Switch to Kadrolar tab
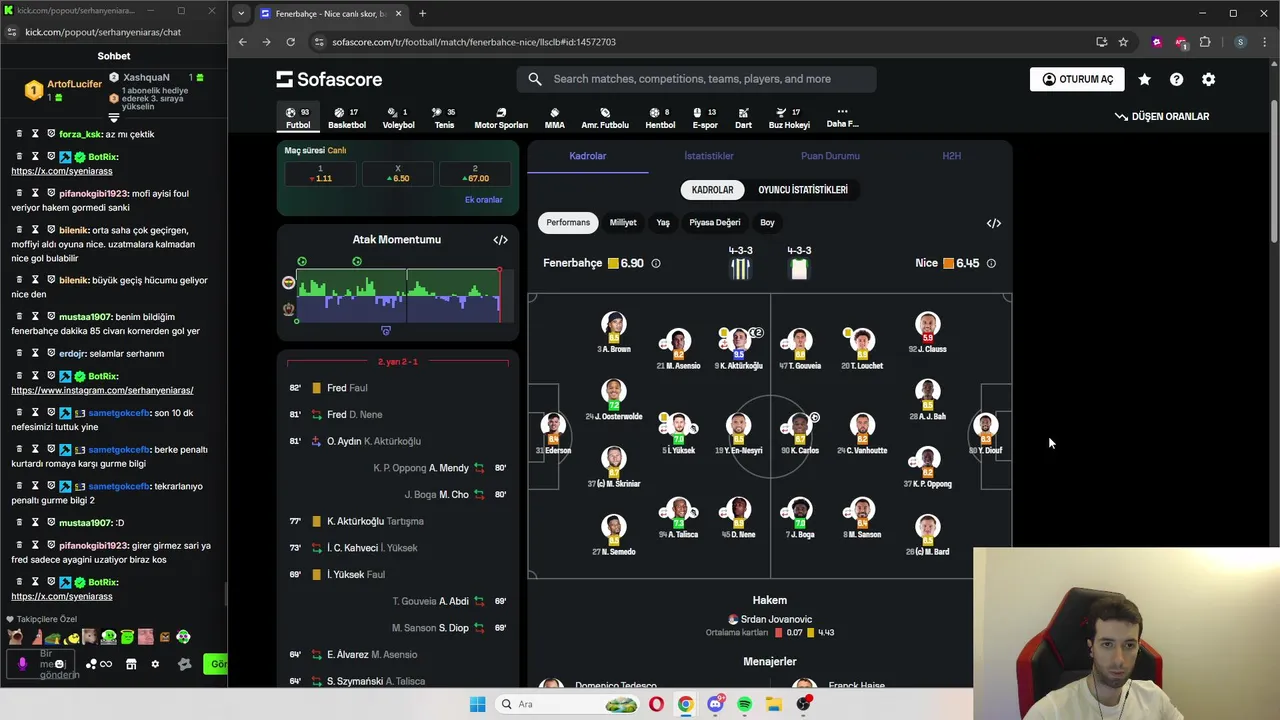The height and width of the screenshot is (720, 1280). pos(588,156)
